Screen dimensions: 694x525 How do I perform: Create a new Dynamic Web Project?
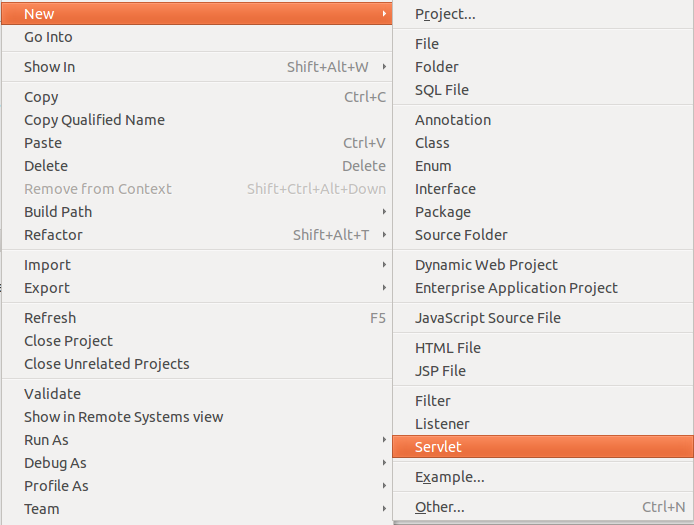543,265
